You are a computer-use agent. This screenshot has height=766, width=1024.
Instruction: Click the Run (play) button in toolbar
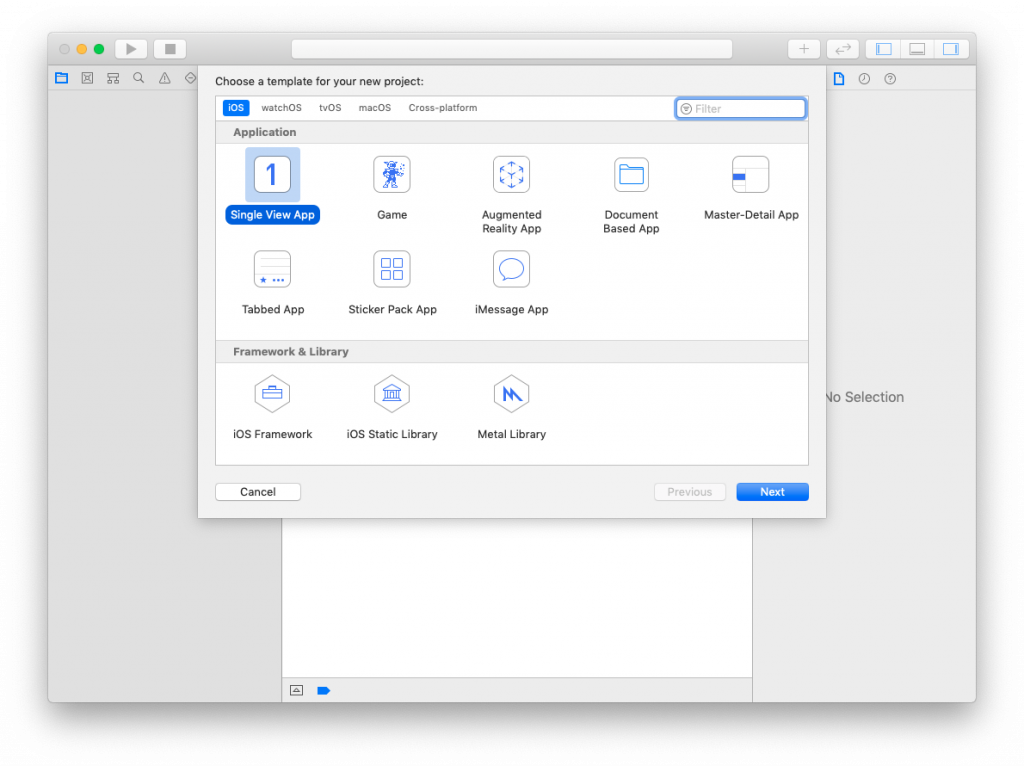pos(131,49)
